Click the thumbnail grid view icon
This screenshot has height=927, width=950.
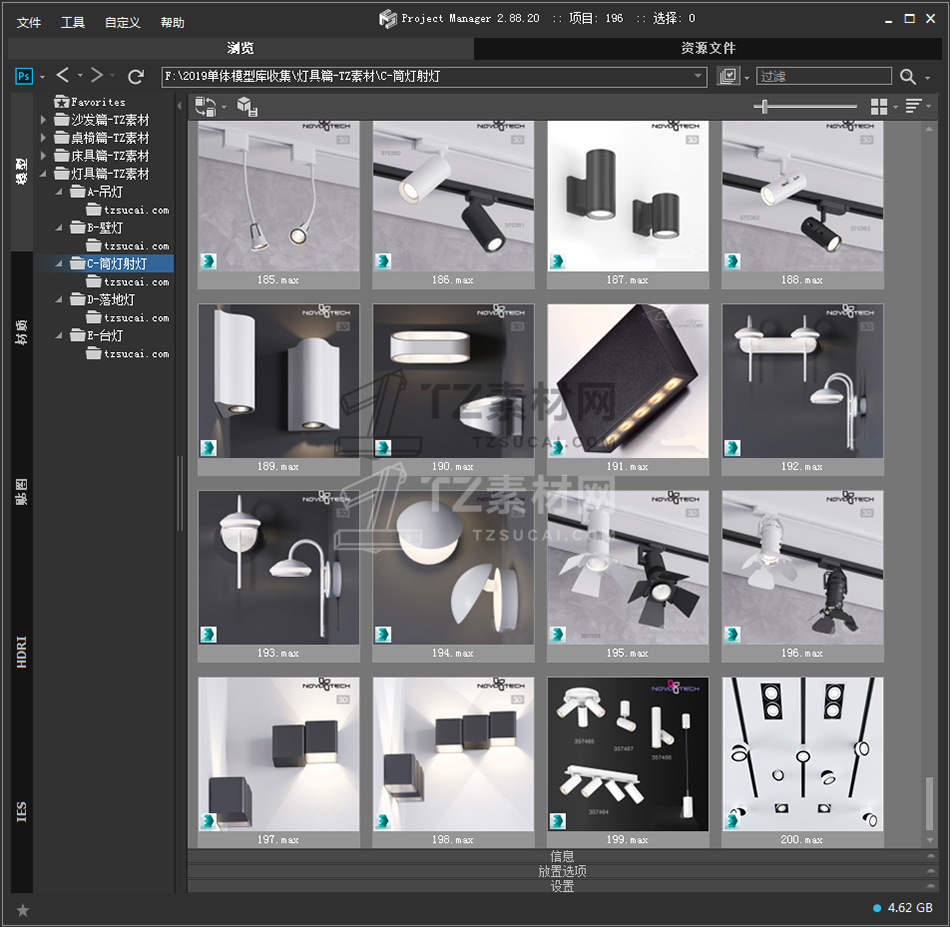tap(879, 106)
